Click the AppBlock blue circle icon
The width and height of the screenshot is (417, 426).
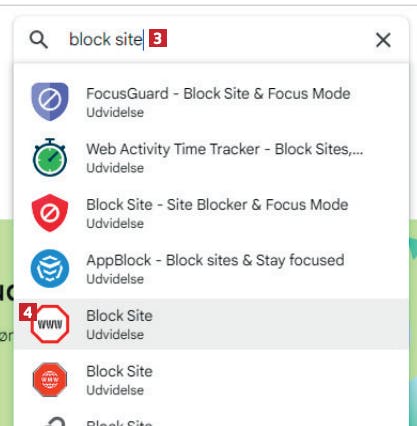(50, 268)
